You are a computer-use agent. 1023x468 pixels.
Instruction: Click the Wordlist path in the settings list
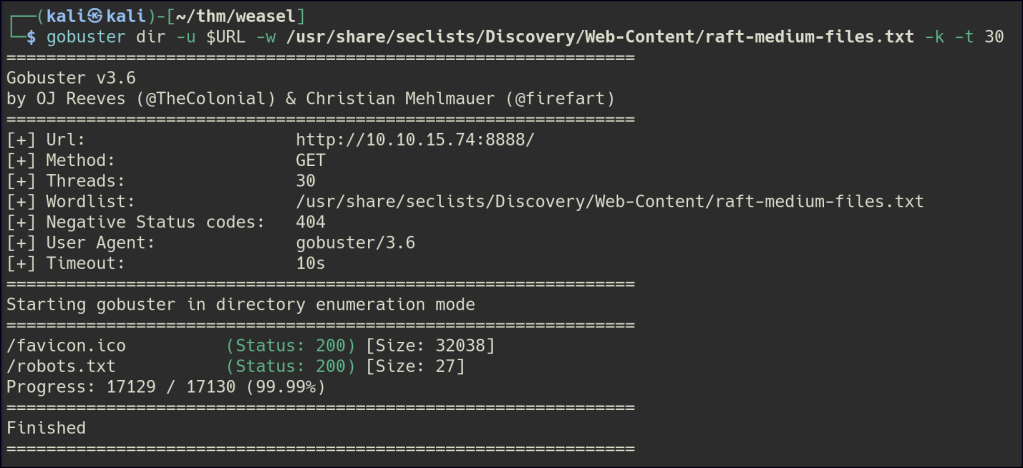(609, 202)
